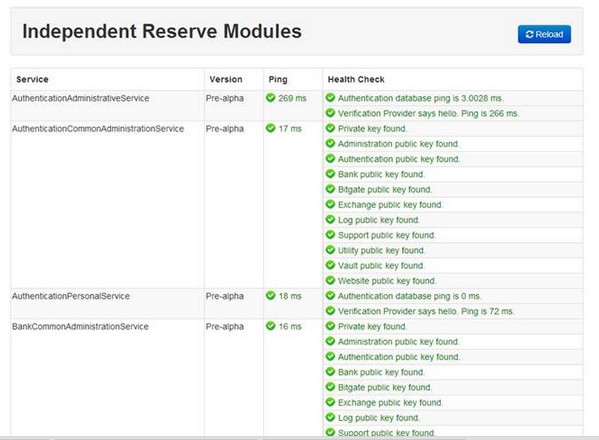
Task: Click check icon for 'Verification Provider says hello. Ping is 266 ms'
Action: 330,113
